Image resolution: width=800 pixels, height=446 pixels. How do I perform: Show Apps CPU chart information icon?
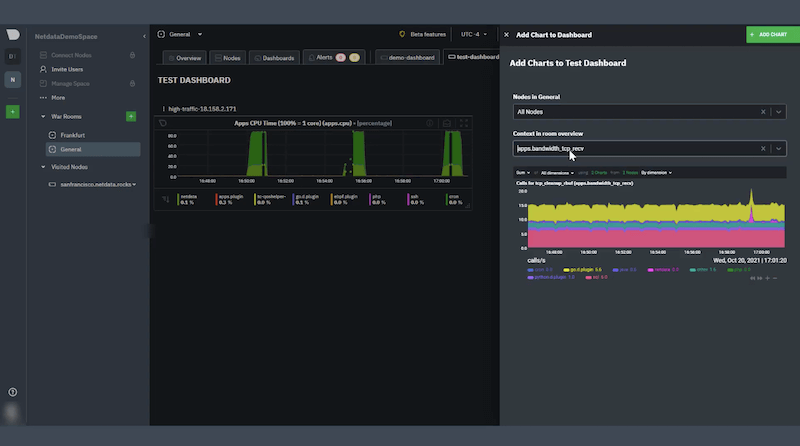pyautogui.click(x=430, y=123)
